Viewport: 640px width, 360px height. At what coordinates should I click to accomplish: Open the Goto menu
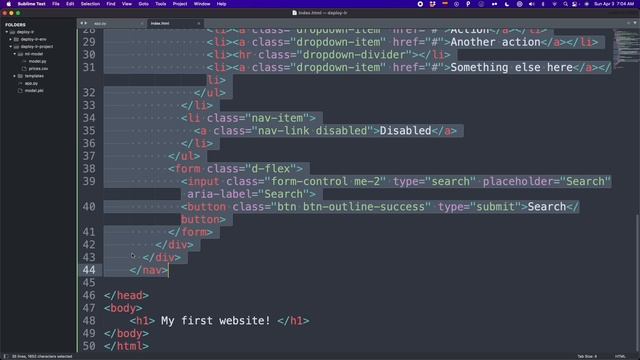tap(144, 4)
